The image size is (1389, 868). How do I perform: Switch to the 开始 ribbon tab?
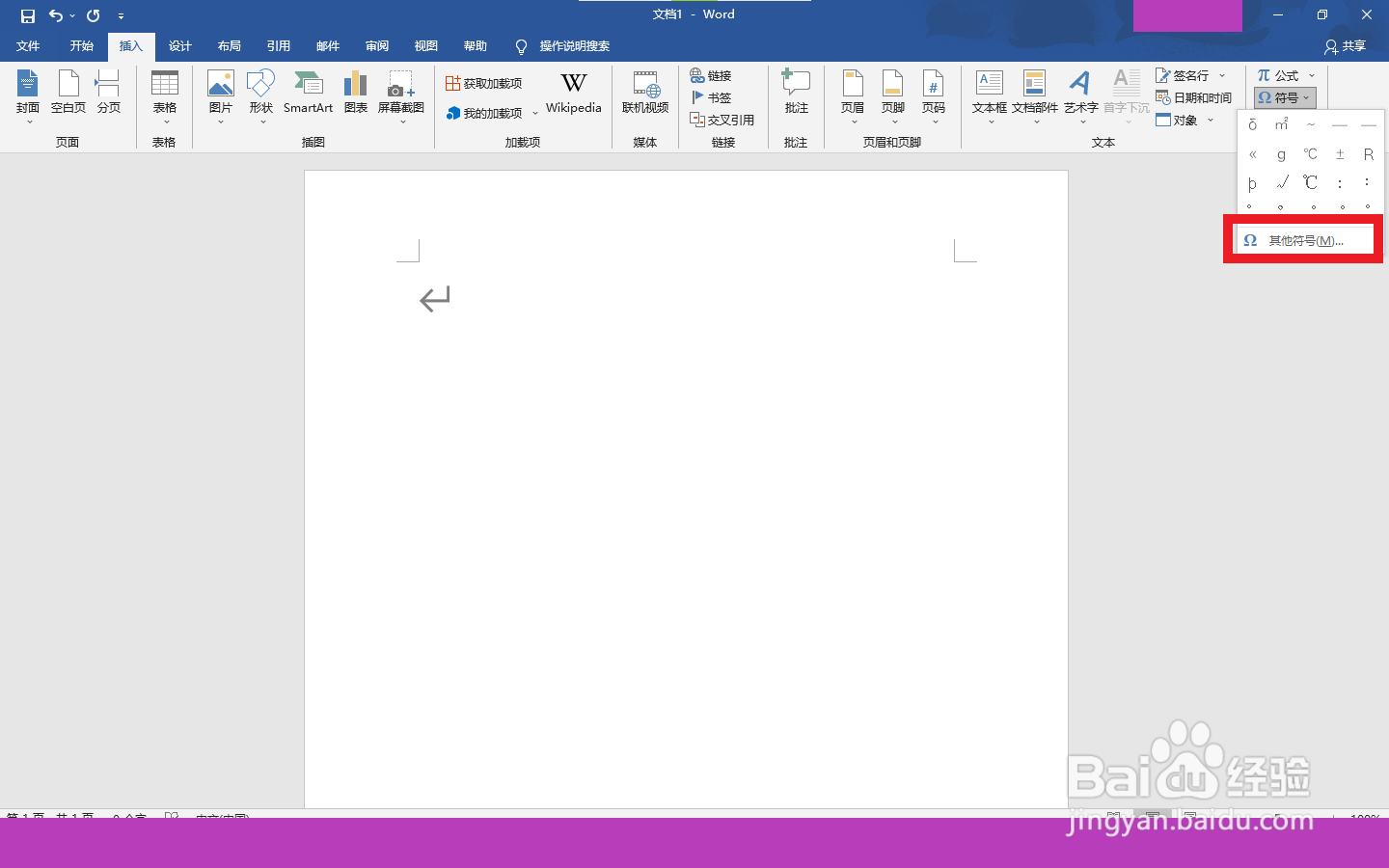(82, 45)
